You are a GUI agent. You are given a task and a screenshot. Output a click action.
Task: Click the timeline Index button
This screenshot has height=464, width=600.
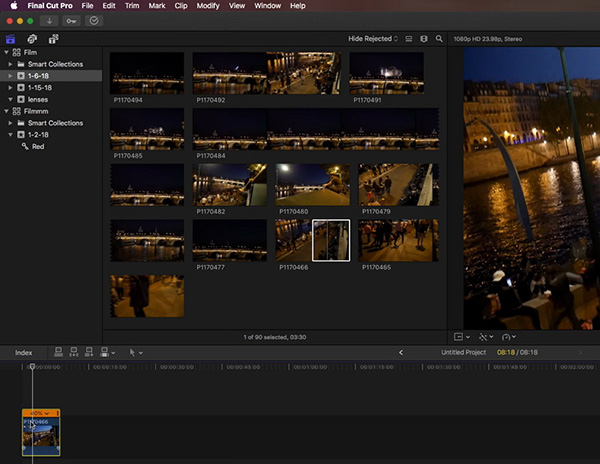24,353
